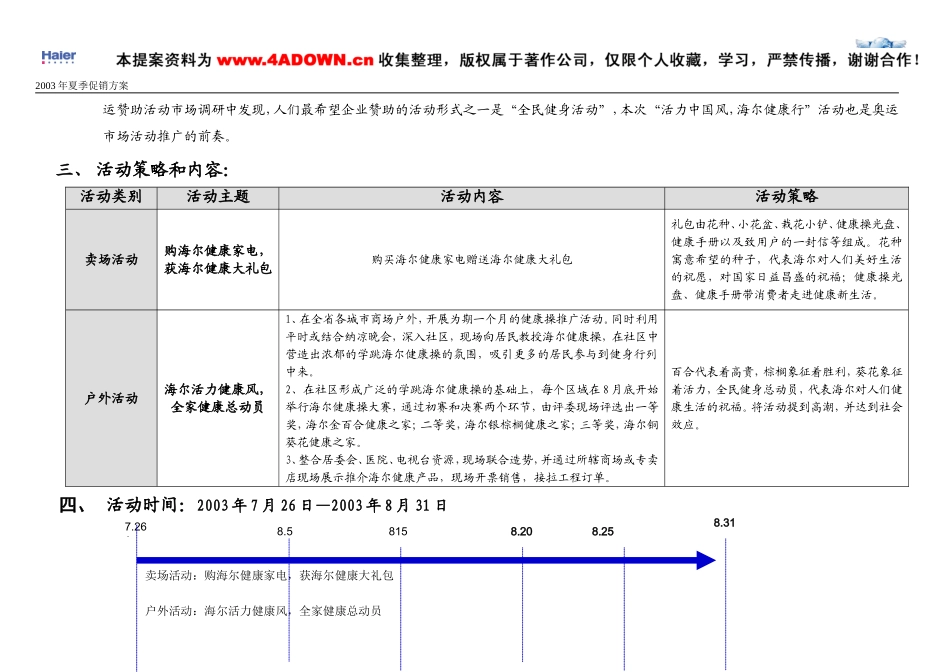Select the heading '三、活动策略和内容:'
950x672 pixels.
pyautogui.click(x=143, y=169)
